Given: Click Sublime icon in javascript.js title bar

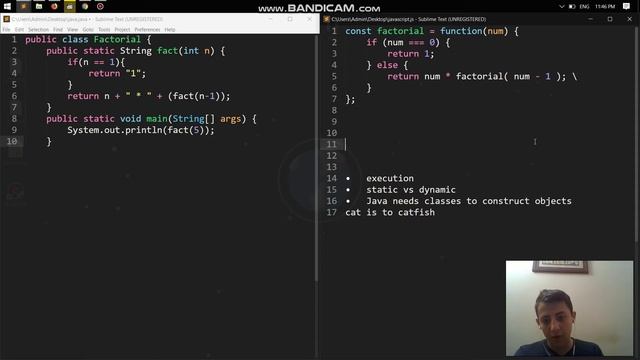Looking at the screenshot, I should click(327, 19).
